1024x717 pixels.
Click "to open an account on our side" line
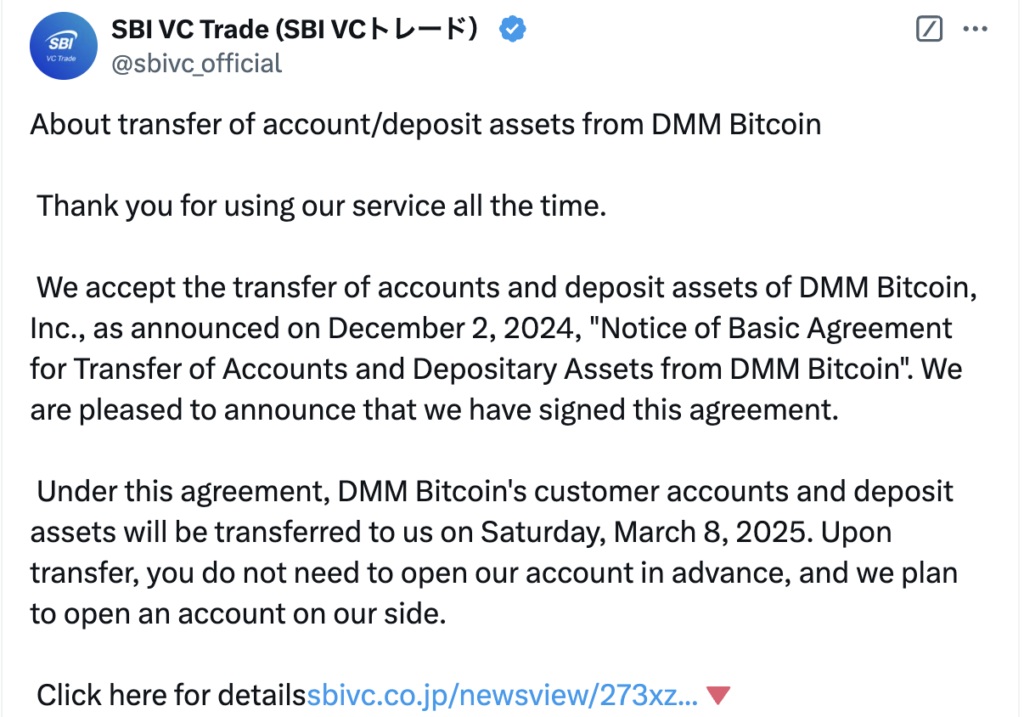[x=237, y=612]
